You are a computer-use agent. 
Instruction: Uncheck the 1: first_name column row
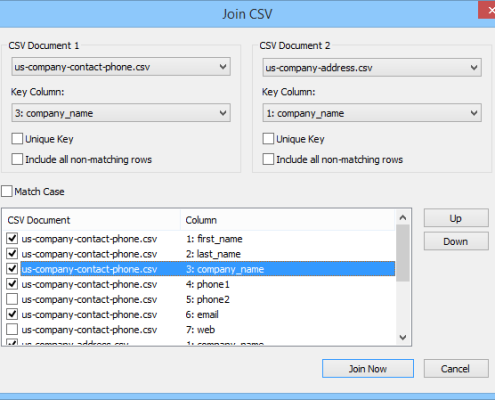coord(12,239)
